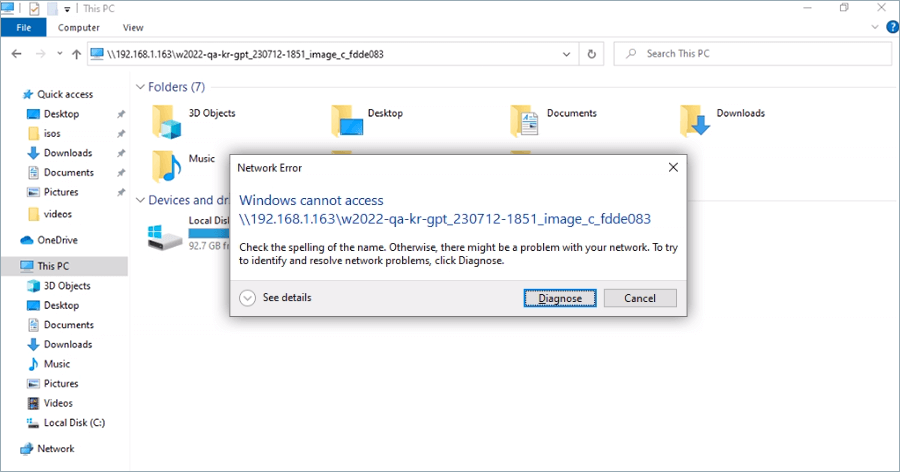Open Local Disk (C:) in navigation pane

click(x=74, y=422)
